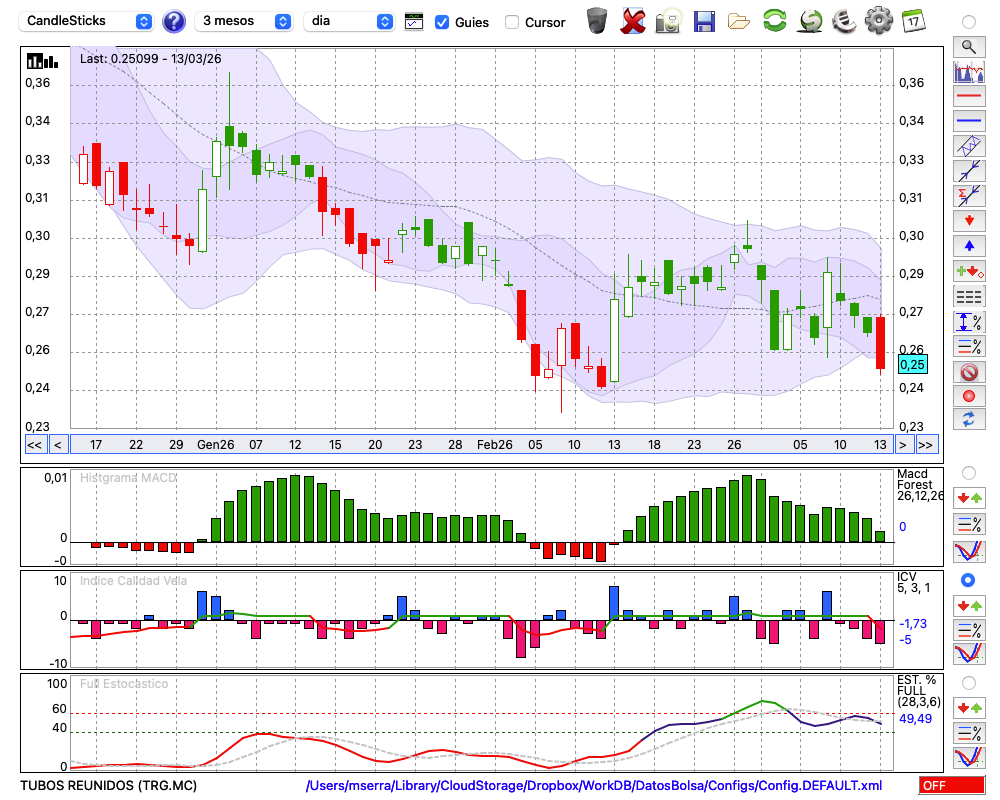
Task: Click the dashed lines grid tool
Action: click(969, 297)
